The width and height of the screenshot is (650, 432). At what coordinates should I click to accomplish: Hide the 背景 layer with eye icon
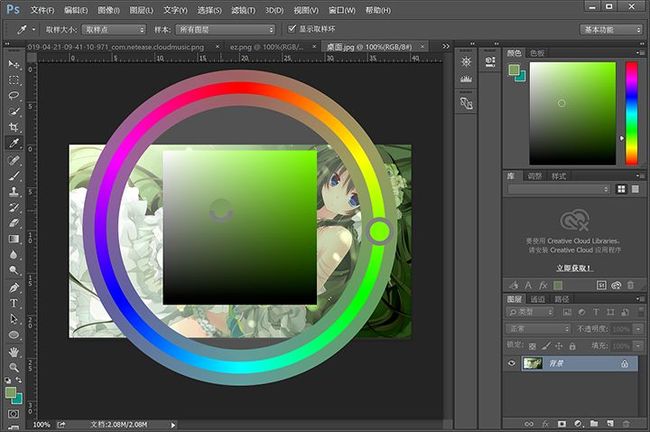(512, 363)
